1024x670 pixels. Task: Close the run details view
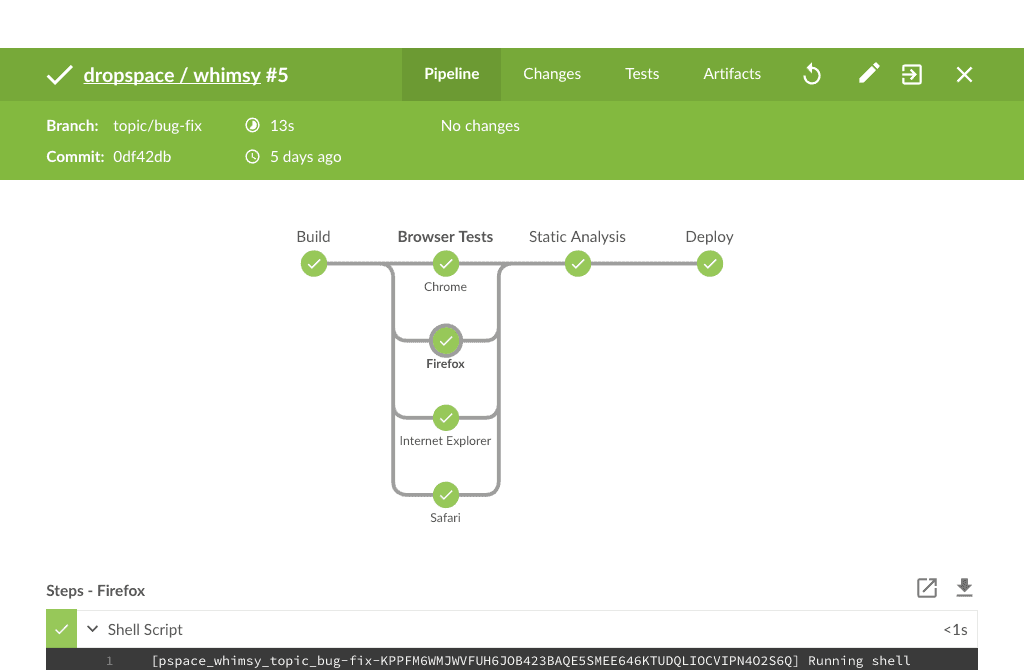click(x=964, y=74)
